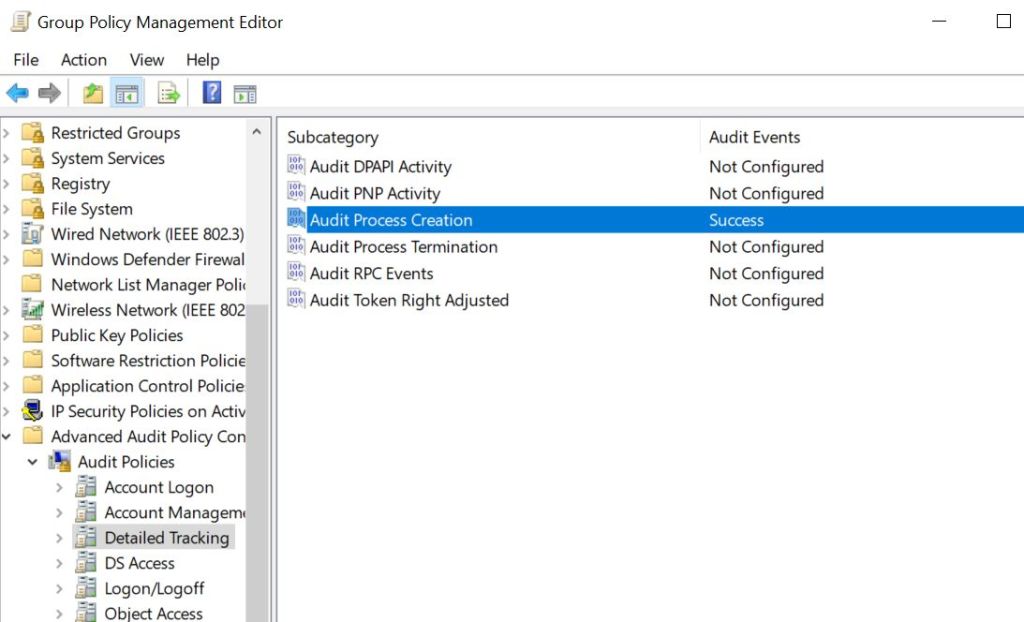Select the Audit RPC Events entry
This screenshot has width=1024, height=622.
(x=371, y=274)
